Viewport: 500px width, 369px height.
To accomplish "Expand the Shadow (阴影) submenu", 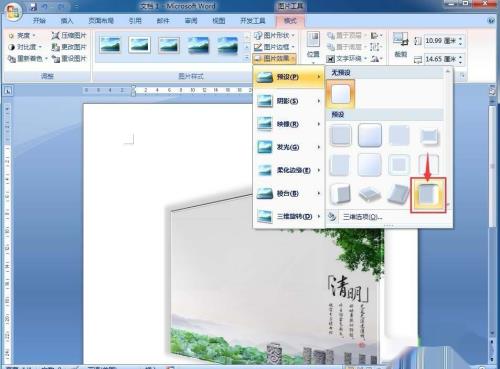I will (x=289, y=101).
